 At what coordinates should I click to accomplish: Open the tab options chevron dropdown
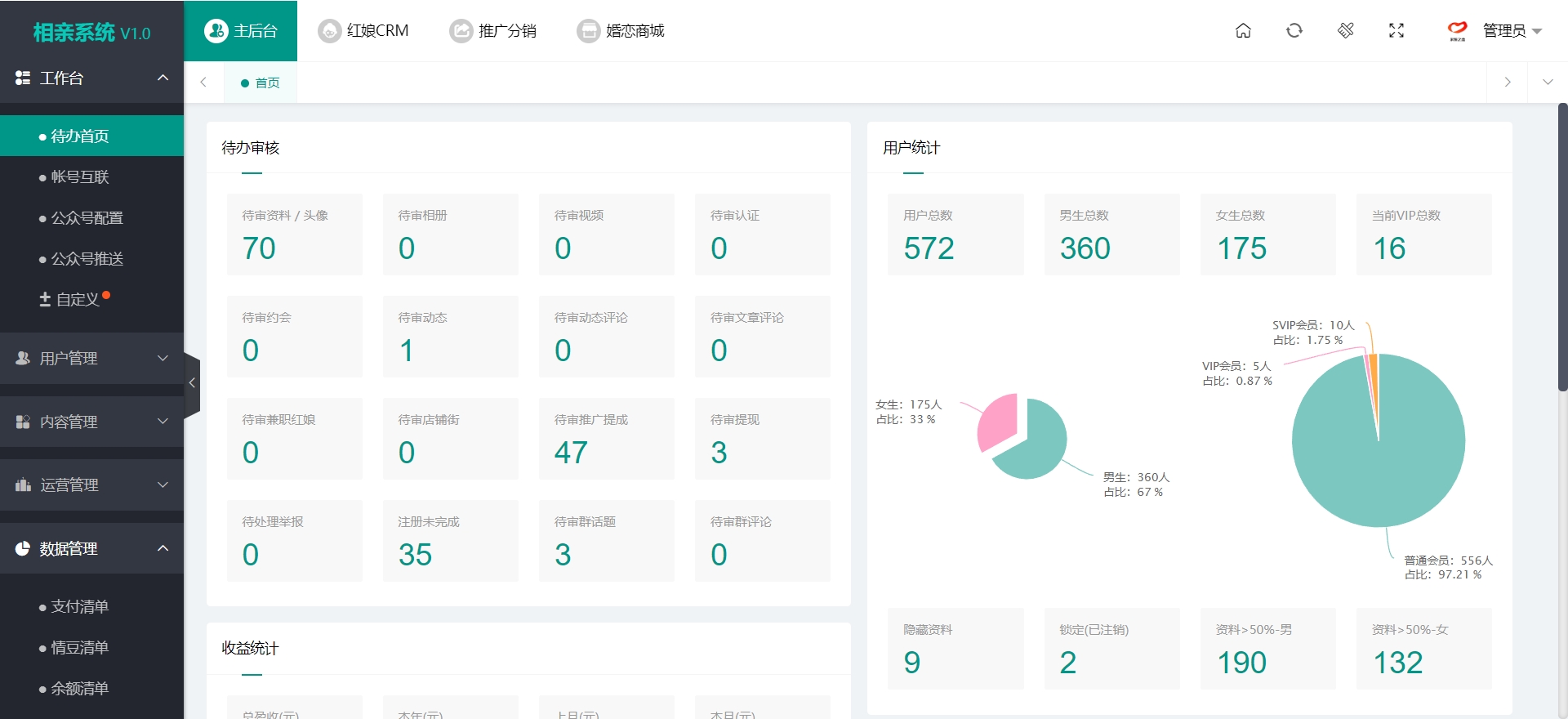click(1548, 83)
